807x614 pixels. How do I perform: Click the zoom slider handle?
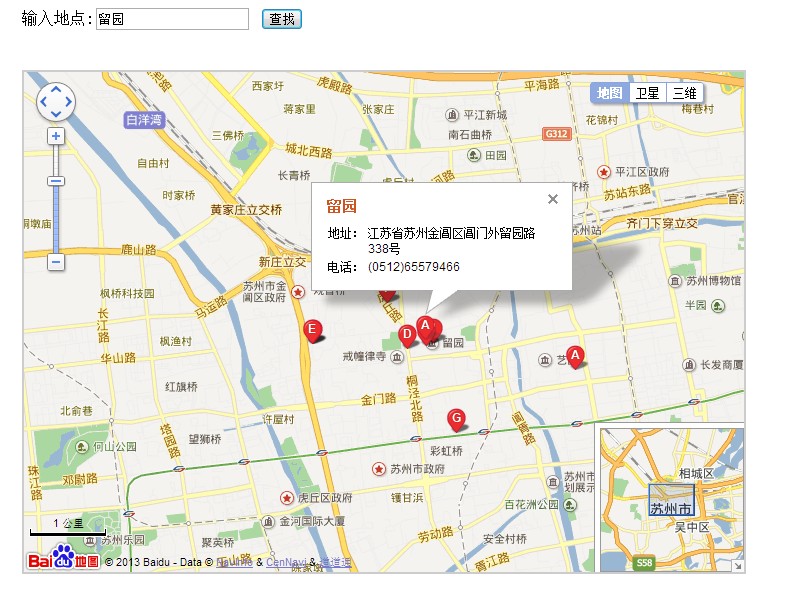tap(56, 181)
